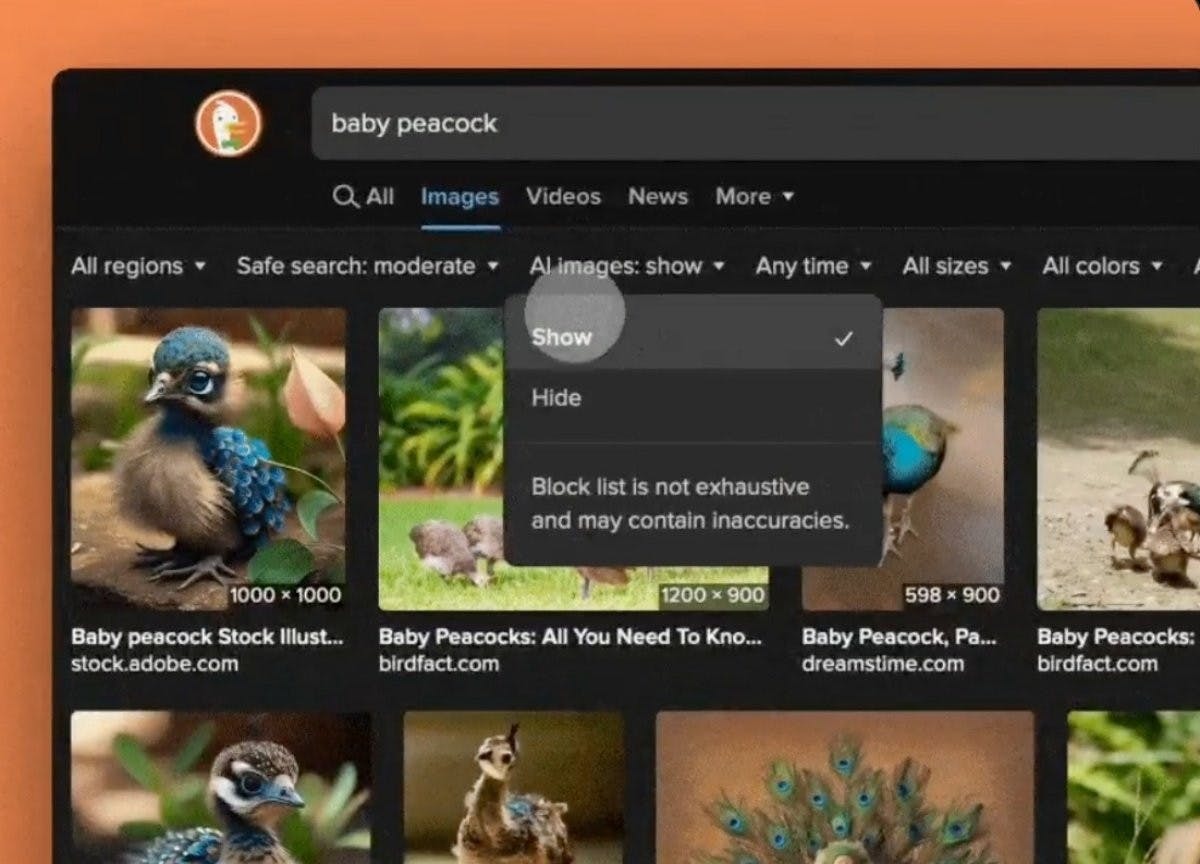Click the Baby Peacock, Pa... title
Screen dimensions: 1200x864
click(899, 637)
